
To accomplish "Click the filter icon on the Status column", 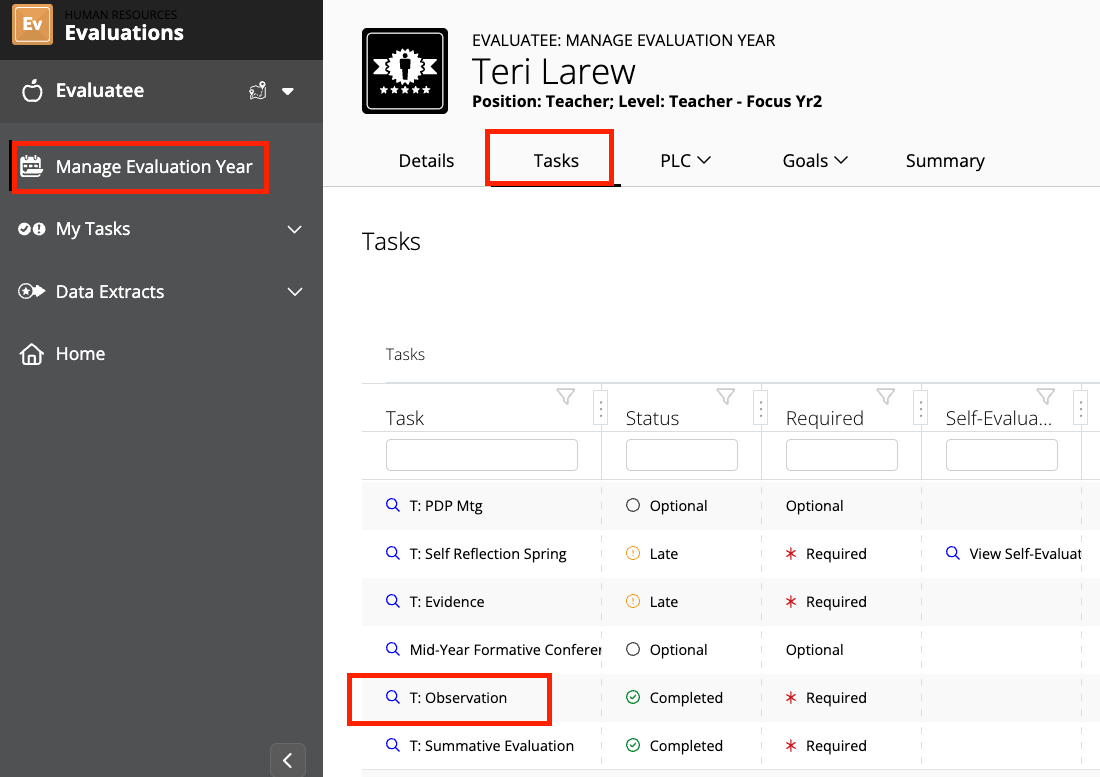I will (726, 395).
